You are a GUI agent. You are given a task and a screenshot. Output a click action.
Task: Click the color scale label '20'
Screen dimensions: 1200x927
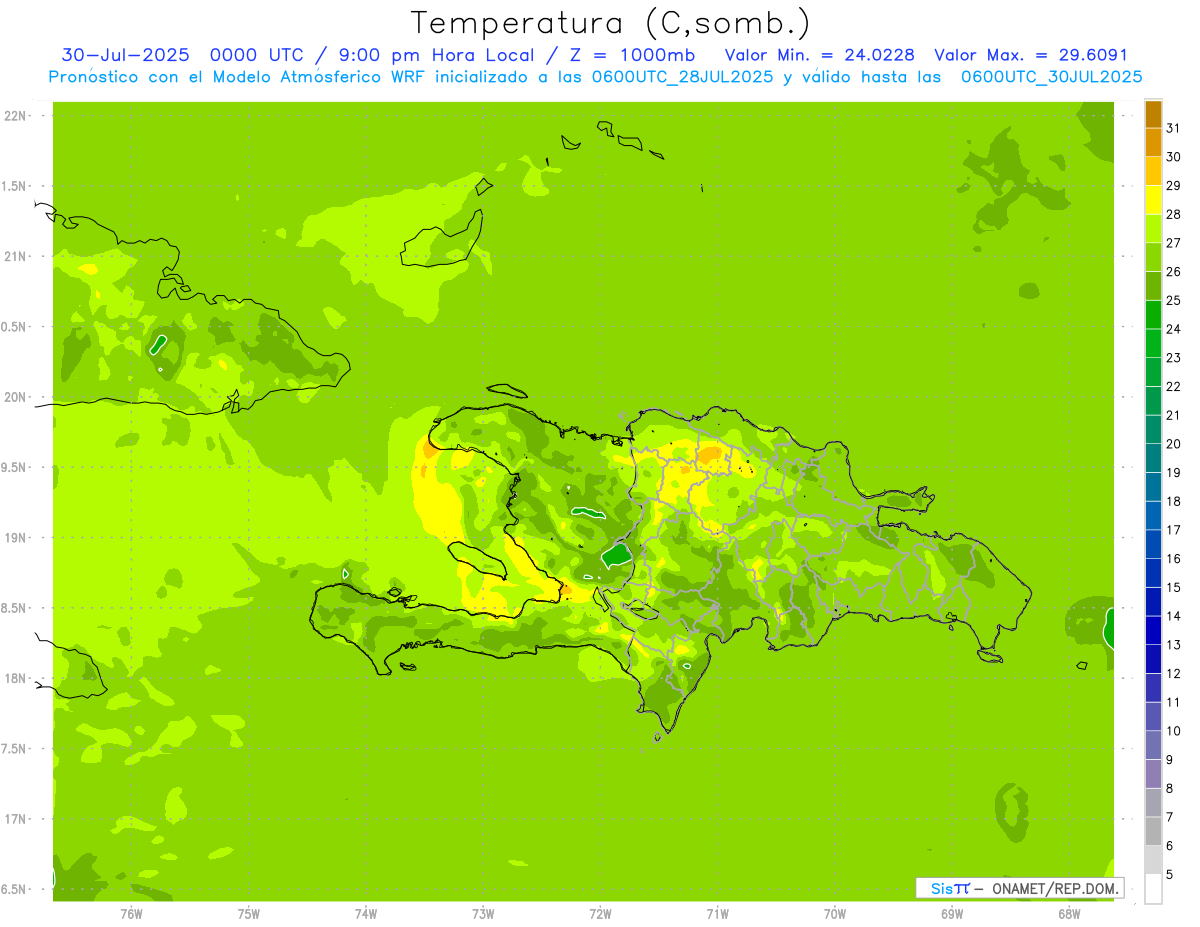pos(1173,444)
